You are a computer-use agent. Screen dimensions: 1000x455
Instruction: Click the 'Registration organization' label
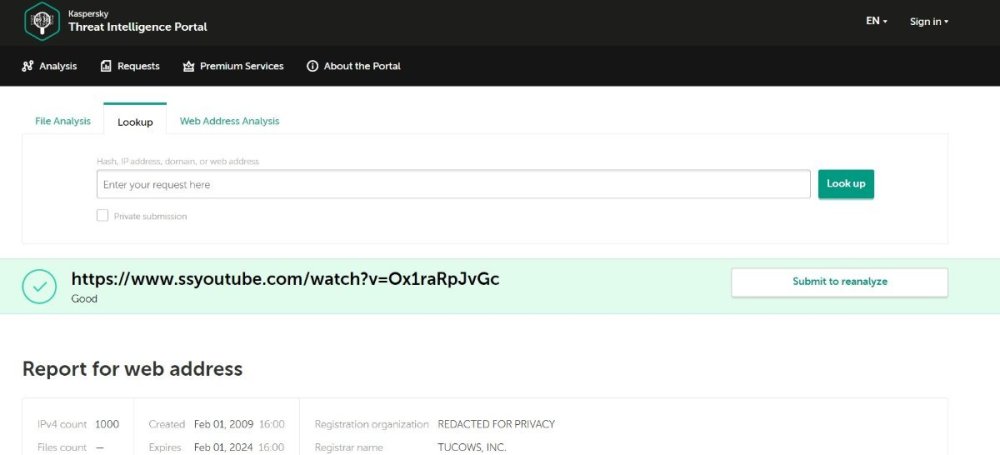[x=372, y=424]
